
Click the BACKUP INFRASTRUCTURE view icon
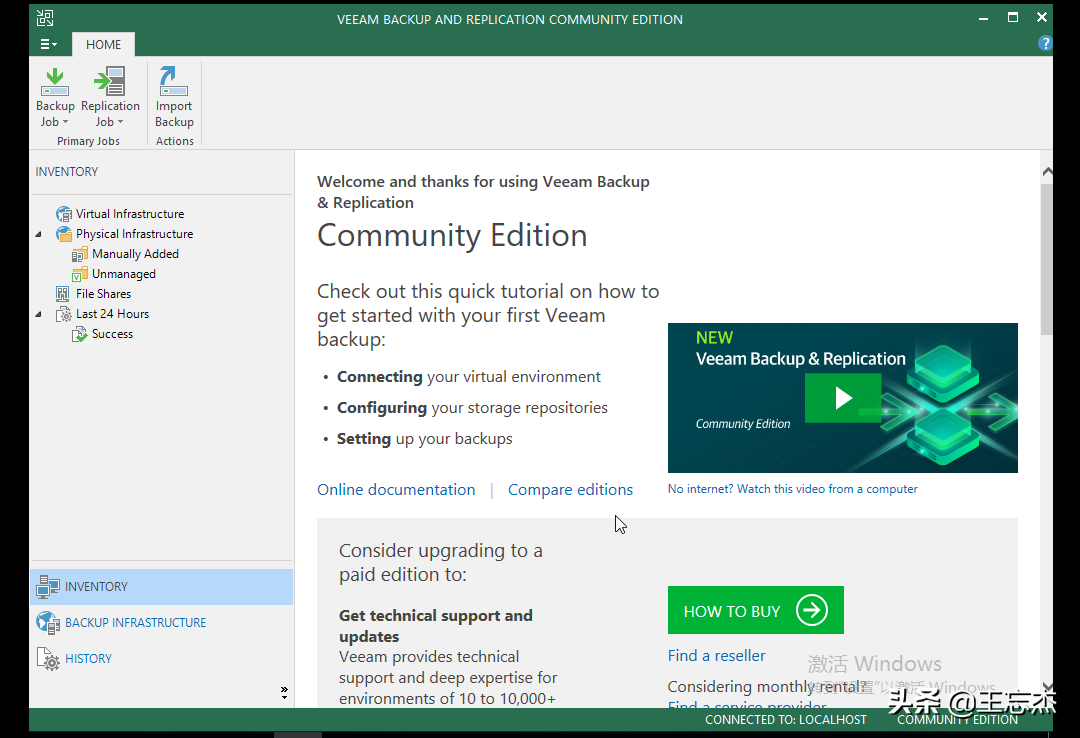point(48,622)
